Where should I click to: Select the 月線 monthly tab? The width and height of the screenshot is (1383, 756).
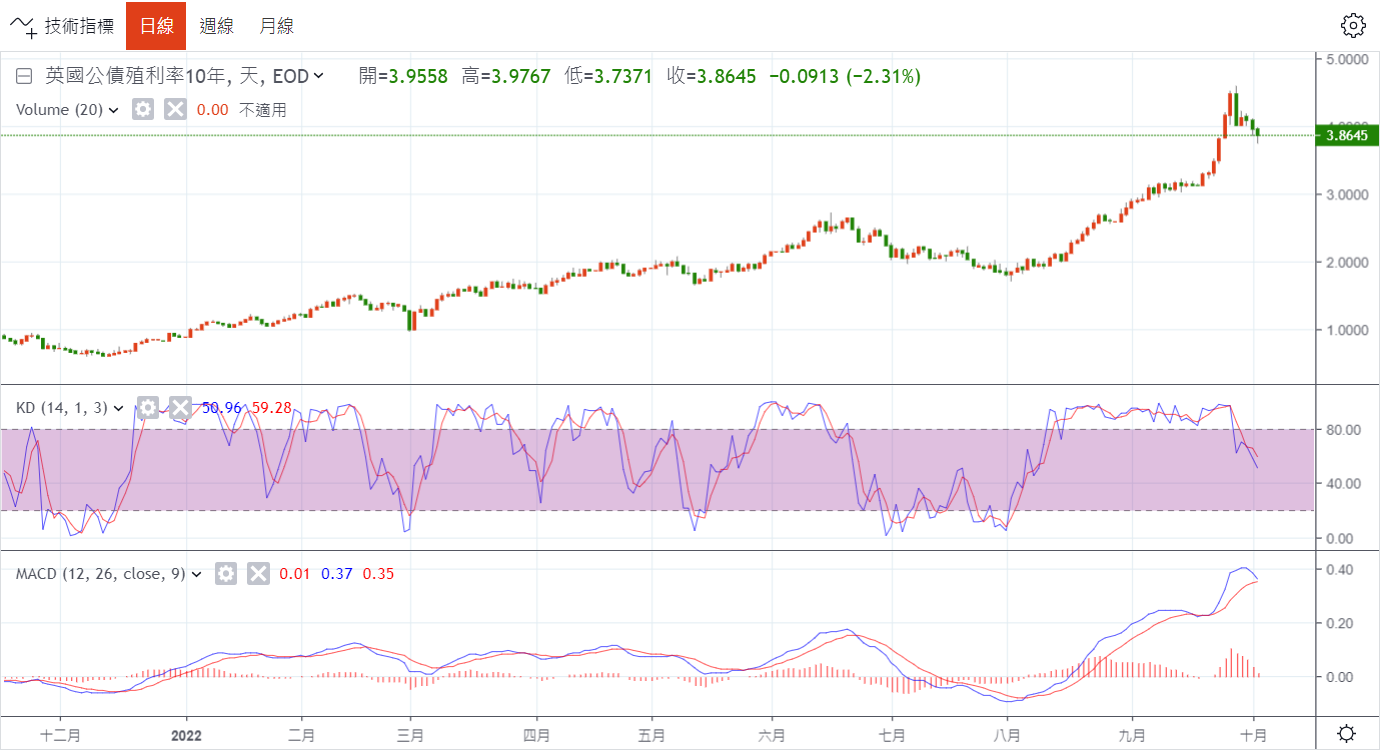pyautogui.click(x=276, y=26)
